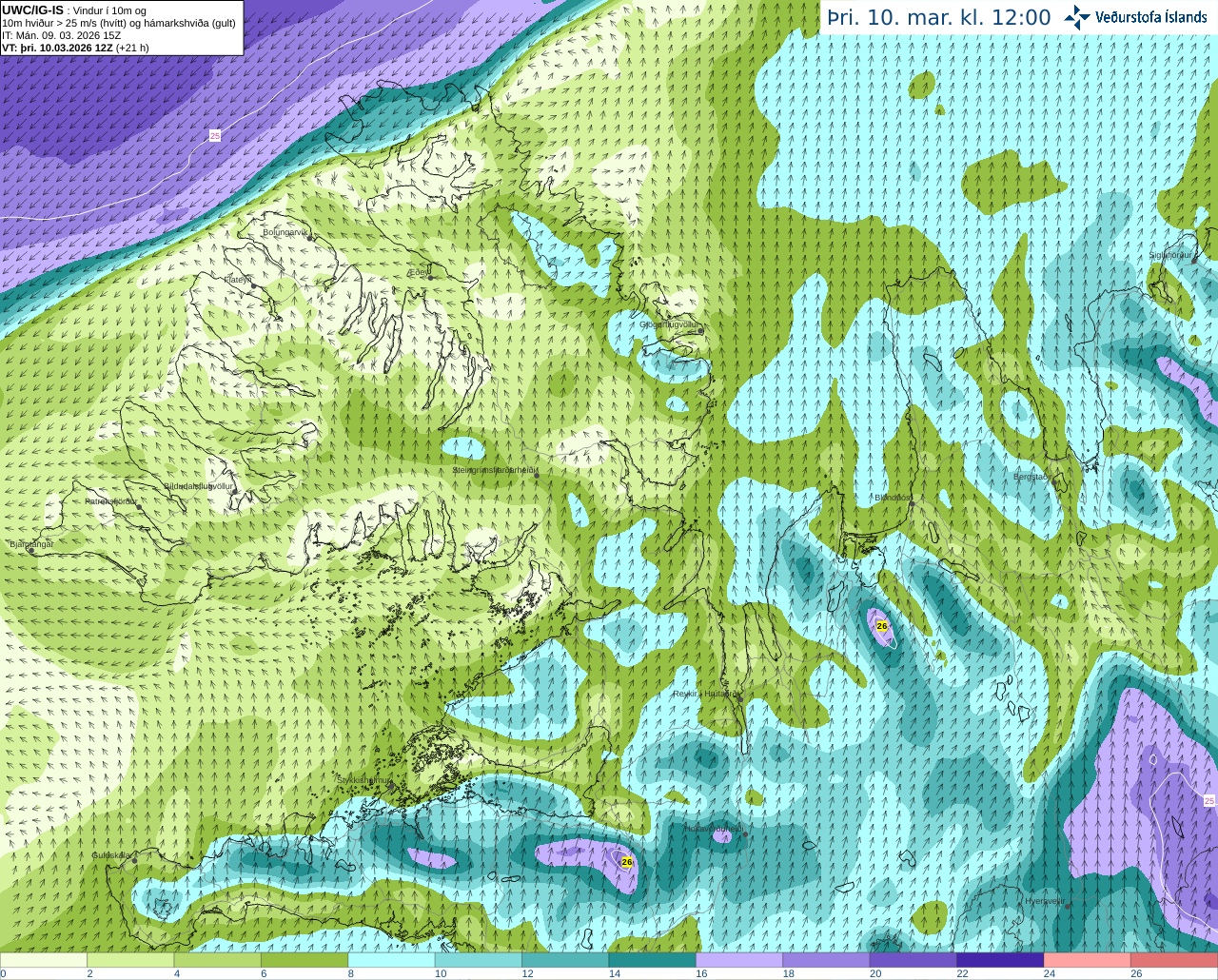
Task: Select the IT: Mán. 09. 03. 2026 15Z line
Action: pos(62,35)
